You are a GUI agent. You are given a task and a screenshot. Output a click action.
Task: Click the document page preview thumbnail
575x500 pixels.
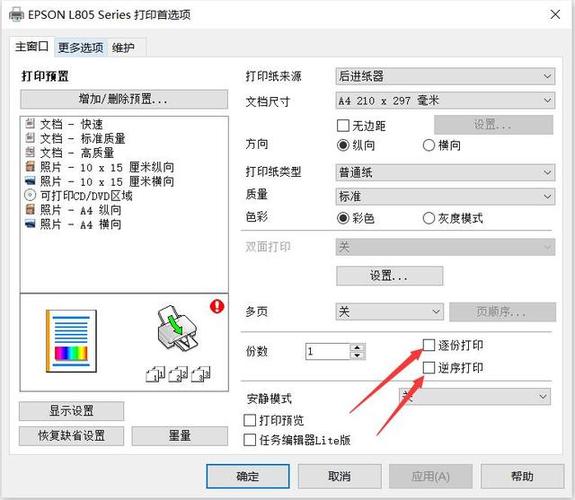[x=71, y=341]
